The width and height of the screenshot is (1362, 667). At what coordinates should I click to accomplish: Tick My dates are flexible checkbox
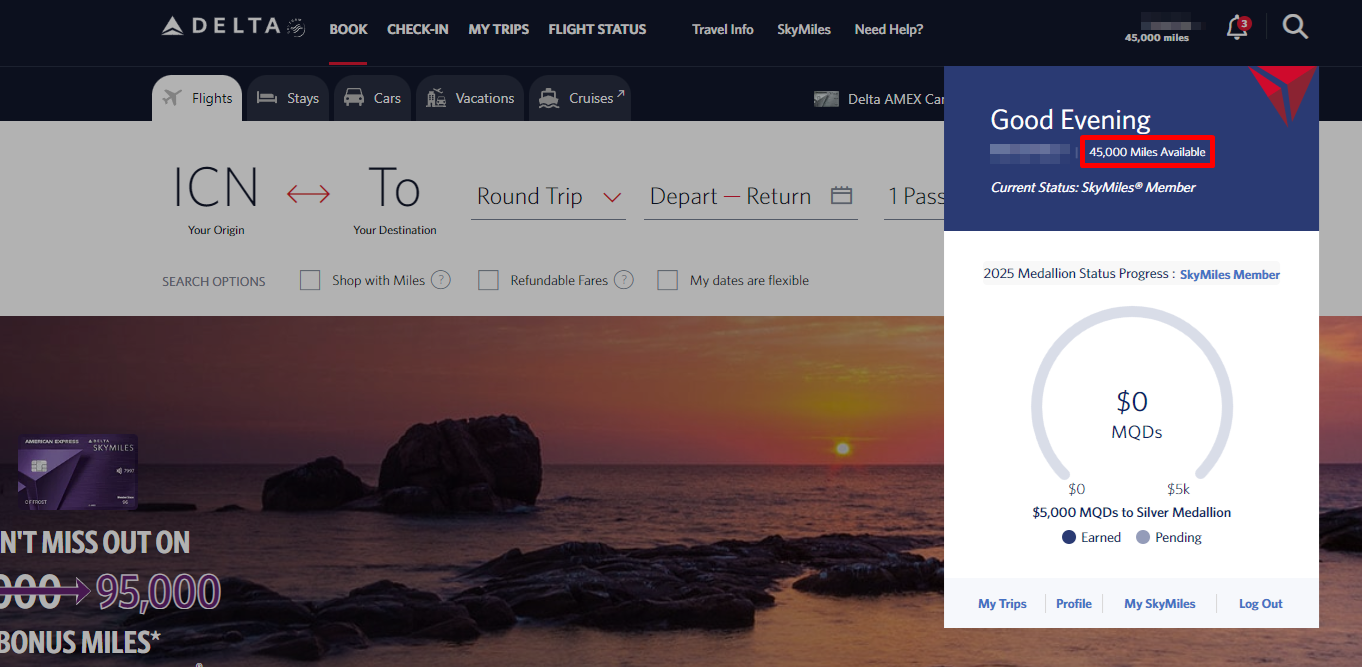tap(667, 280)
